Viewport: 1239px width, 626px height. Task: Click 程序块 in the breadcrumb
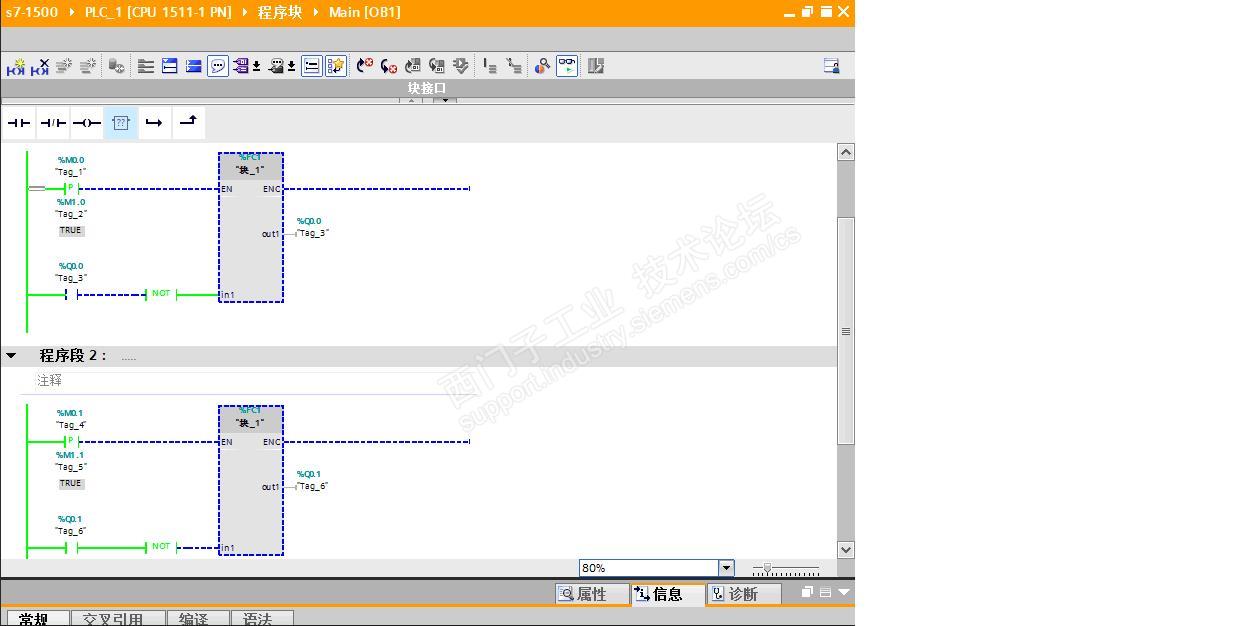click(279, 12)
